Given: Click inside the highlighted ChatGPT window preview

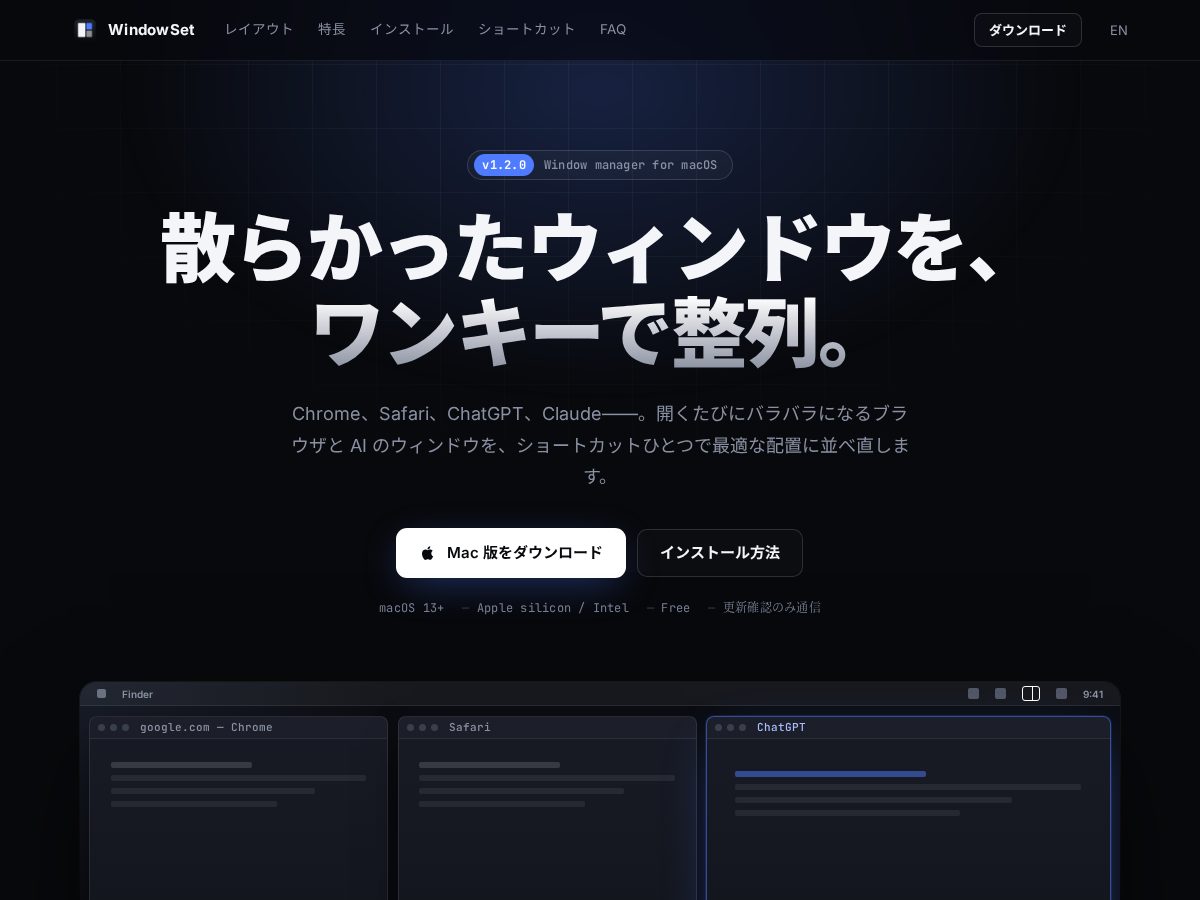Looking at the screenshot, I should 908,820.
